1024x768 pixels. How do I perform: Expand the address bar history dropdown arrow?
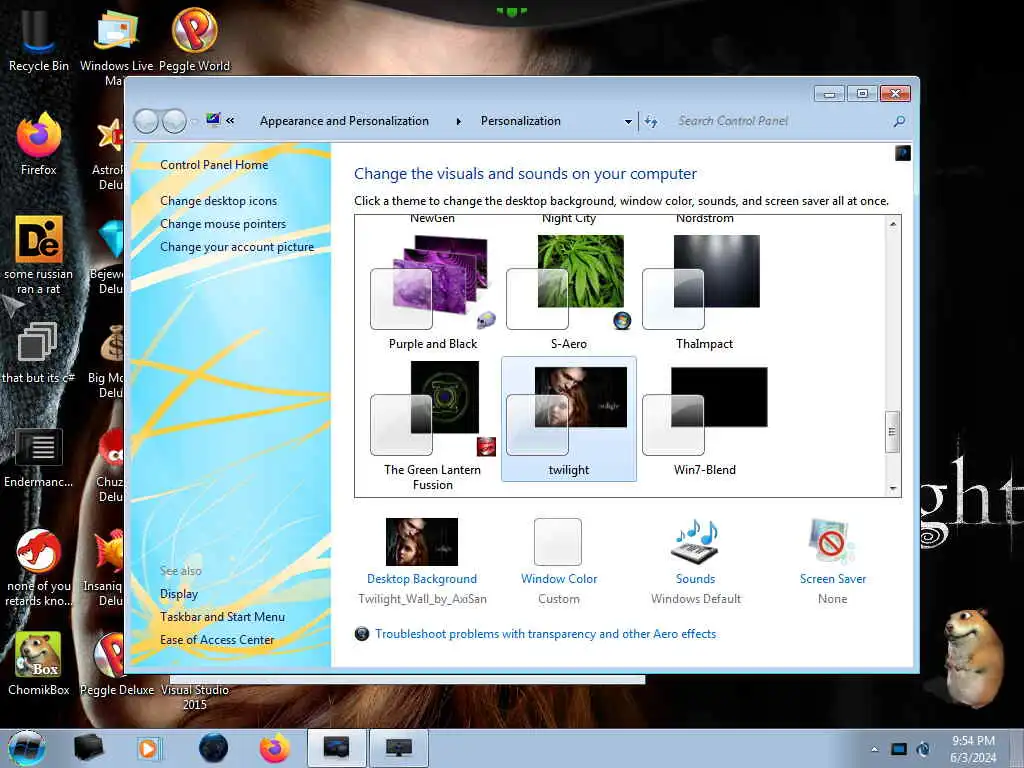click(628, 121)
